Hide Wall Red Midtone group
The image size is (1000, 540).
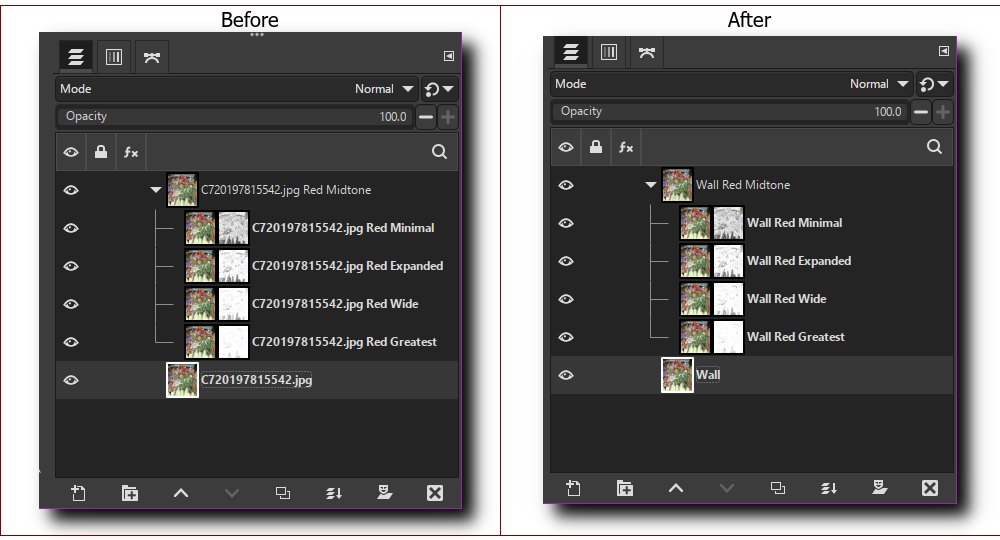pos(566,185)
